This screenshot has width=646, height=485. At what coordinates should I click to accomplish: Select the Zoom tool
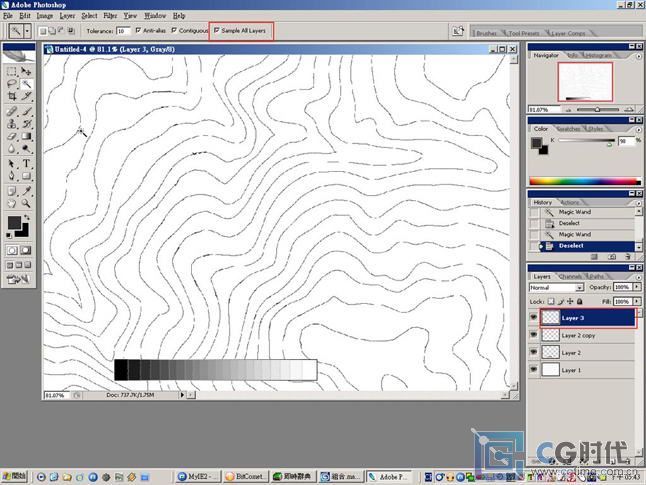tap(26, 203)
